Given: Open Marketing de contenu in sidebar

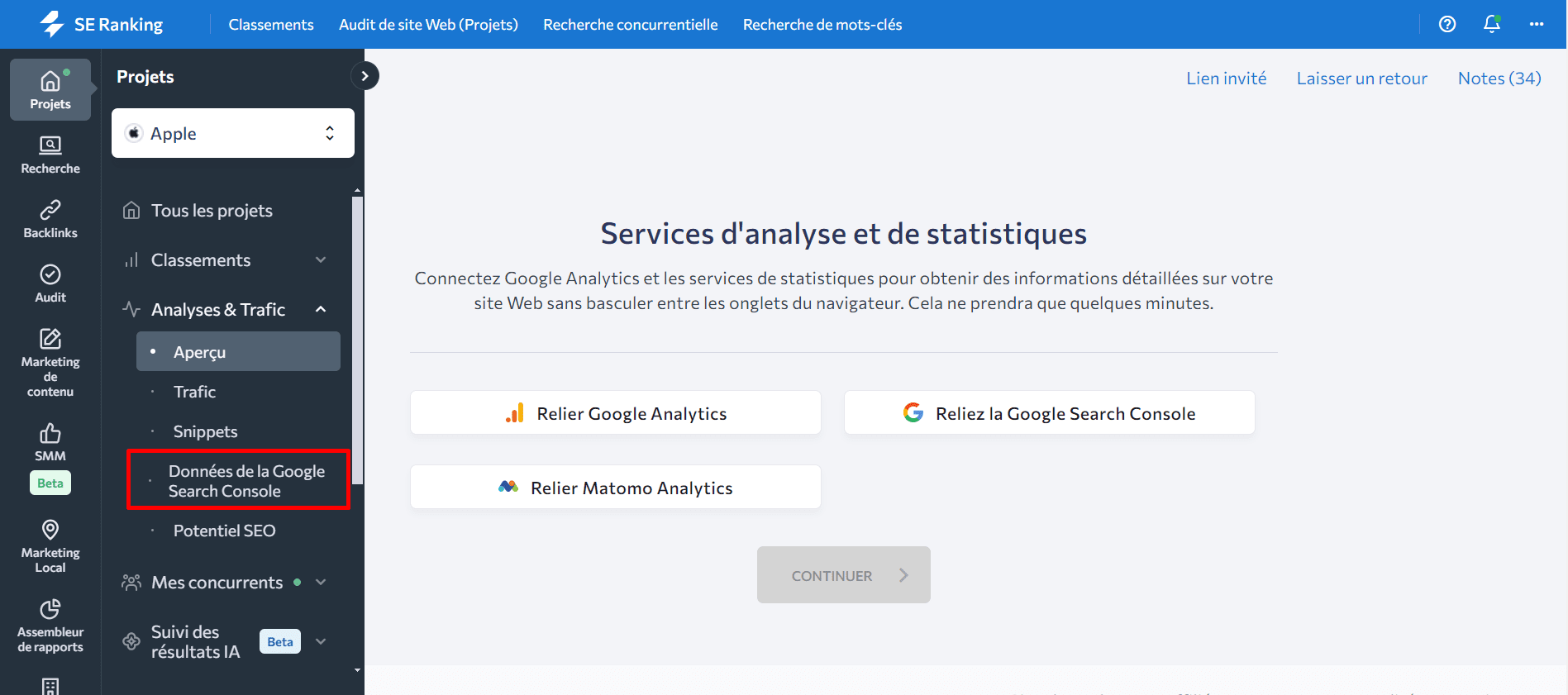Looking at the screenshot, I should click(50, 363).
